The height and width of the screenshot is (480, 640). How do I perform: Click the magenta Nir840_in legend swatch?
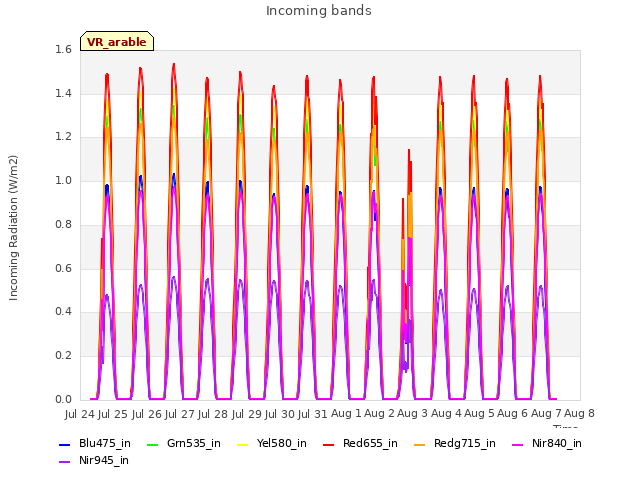point(518,444)
